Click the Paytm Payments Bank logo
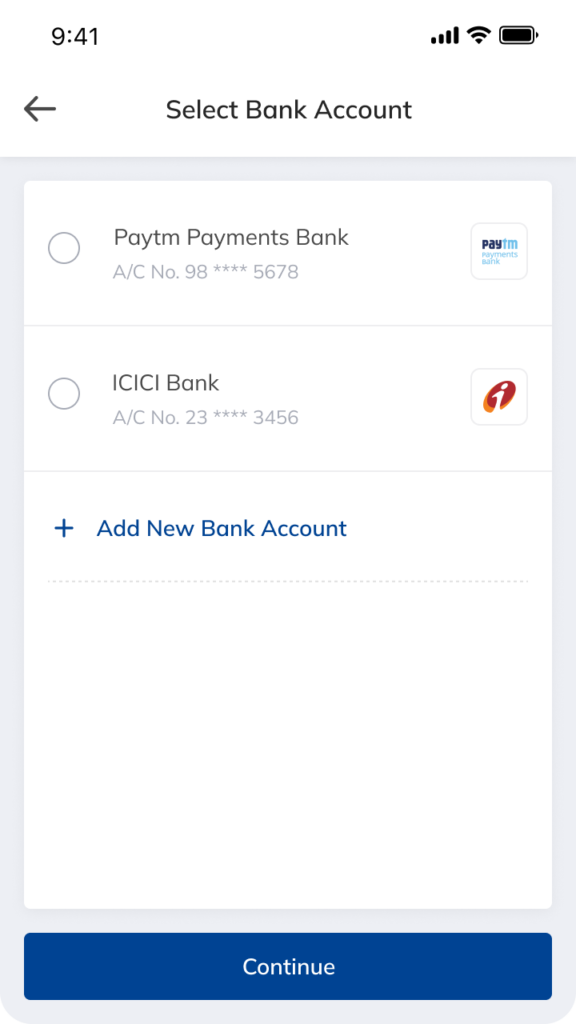 click(x=498, y=251)
